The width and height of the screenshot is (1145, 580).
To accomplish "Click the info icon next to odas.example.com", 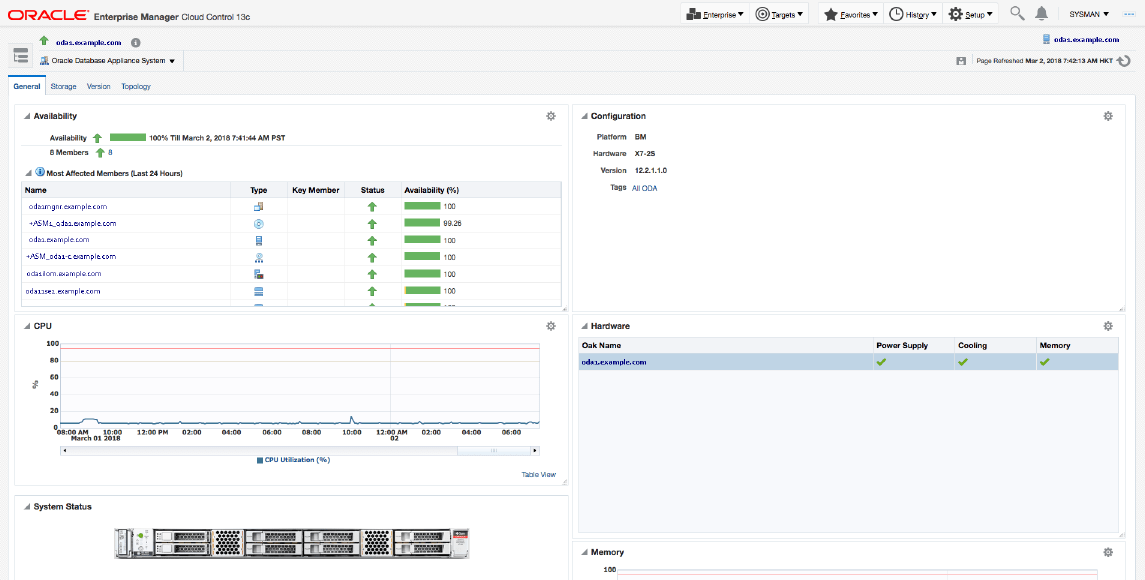I will 136,43.
